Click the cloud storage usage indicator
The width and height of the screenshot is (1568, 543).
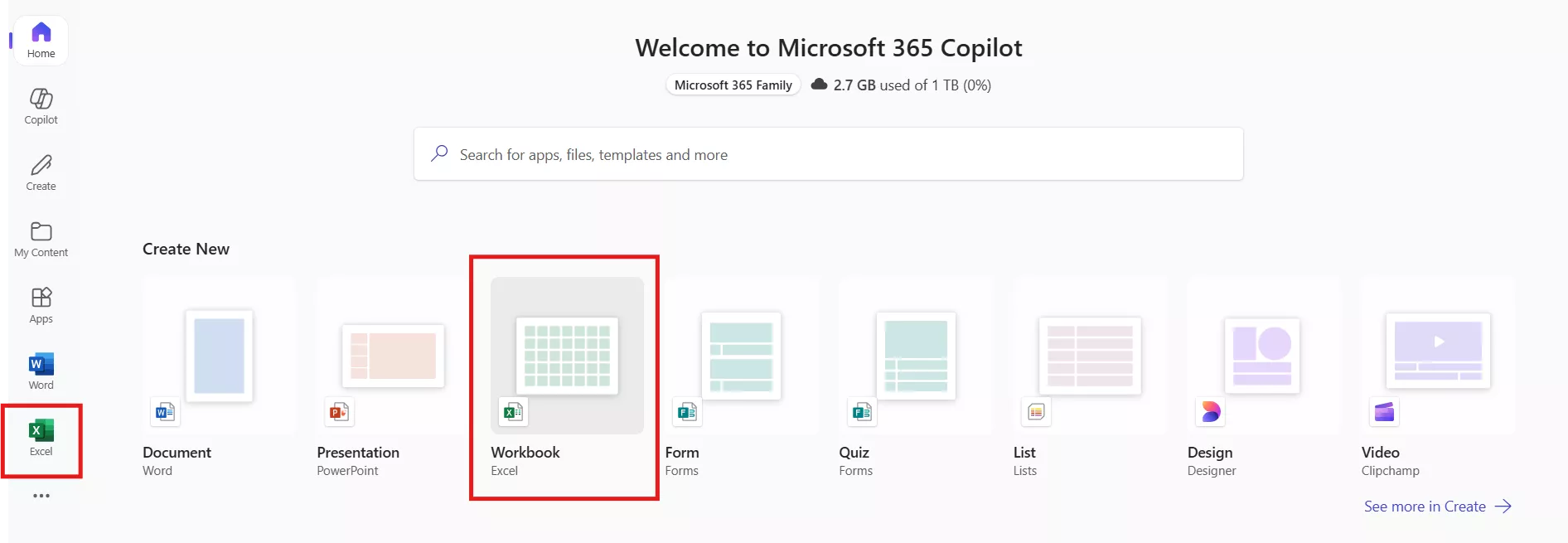pos(902,85)
